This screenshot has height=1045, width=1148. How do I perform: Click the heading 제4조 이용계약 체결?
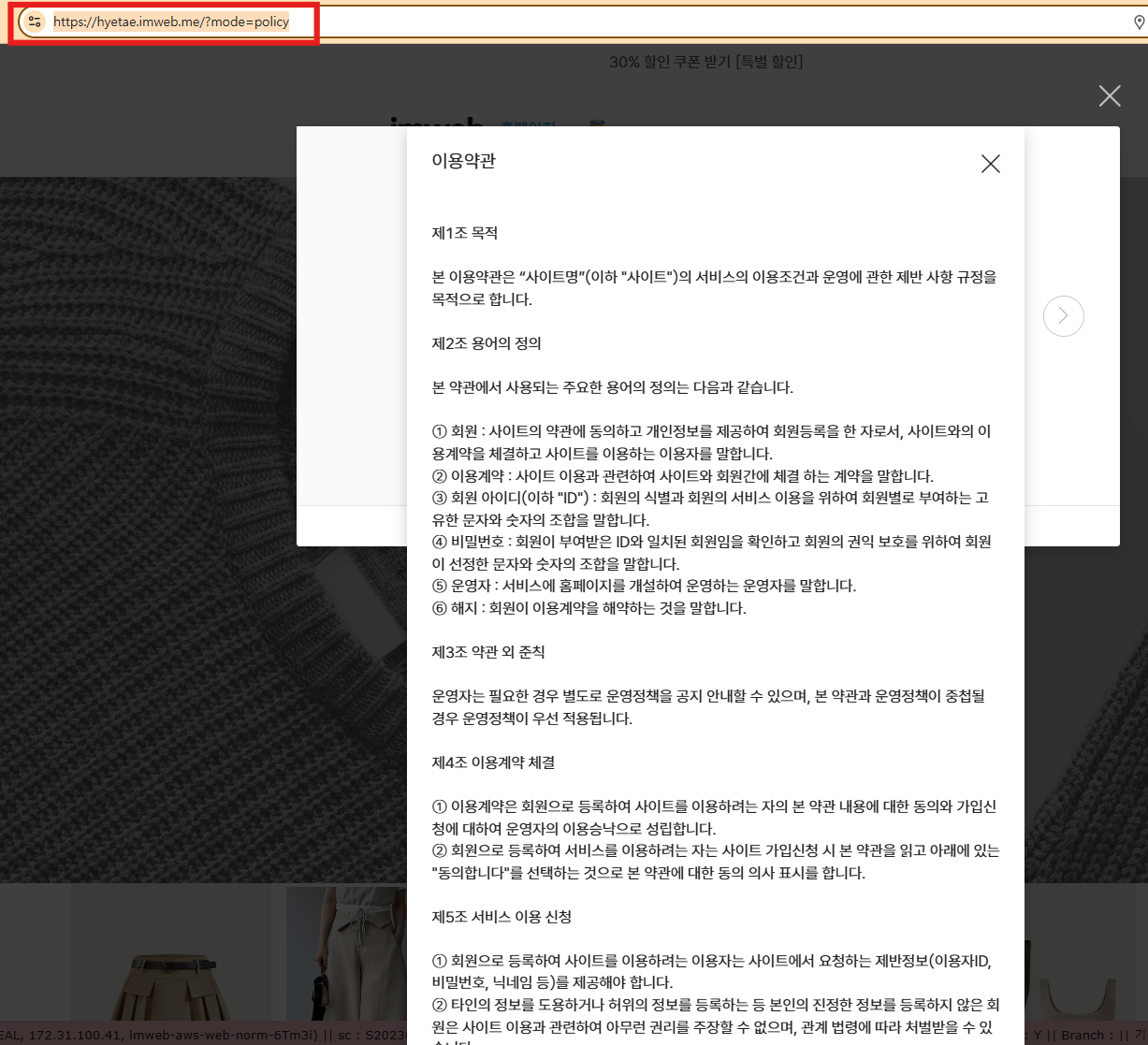(x=493, y=762)
